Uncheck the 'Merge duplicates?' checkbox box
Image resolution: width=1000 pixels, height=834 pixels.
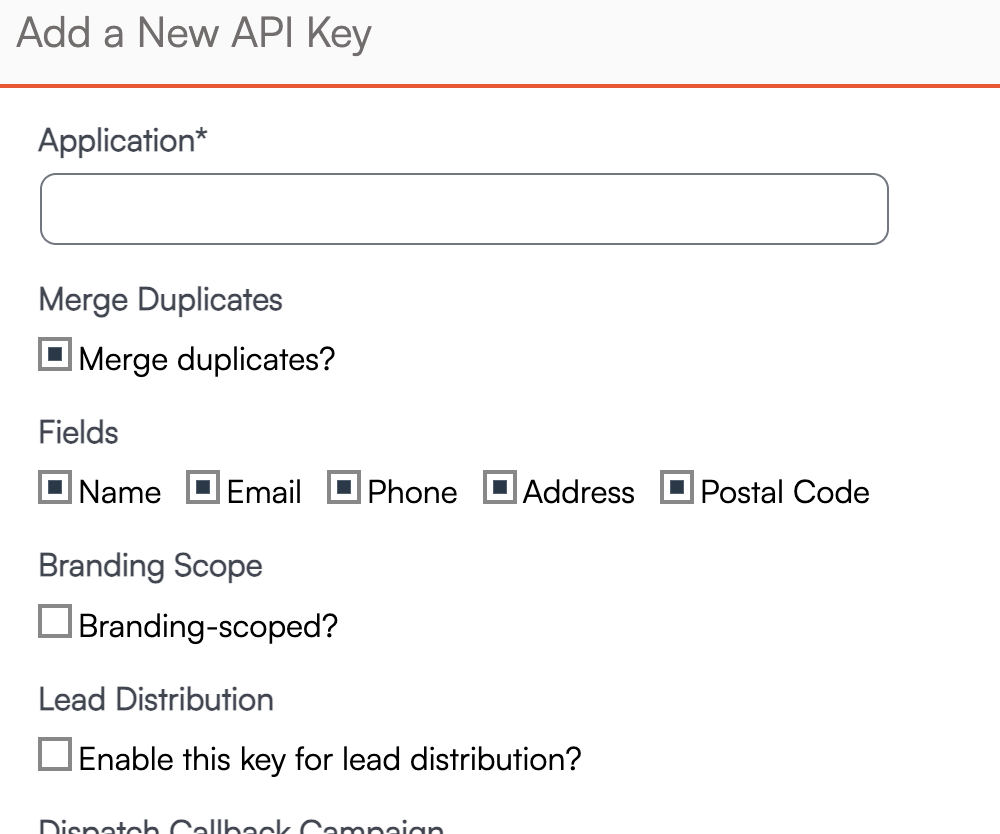(x=55, y=355)
